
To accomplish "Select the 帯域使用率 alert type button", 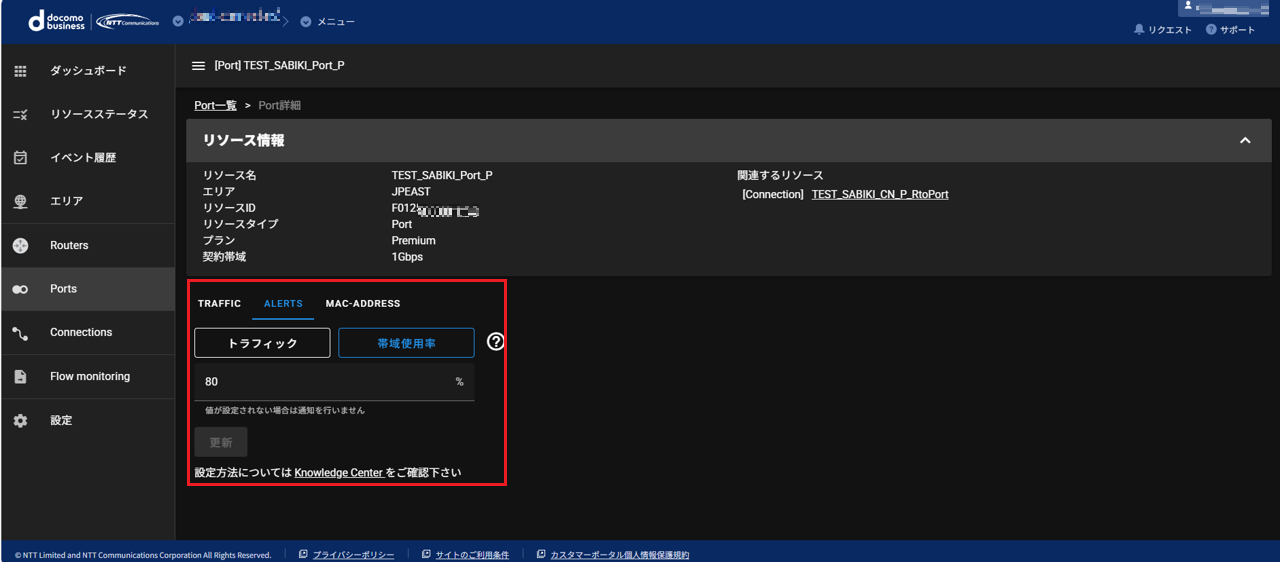I will (406, 343).
